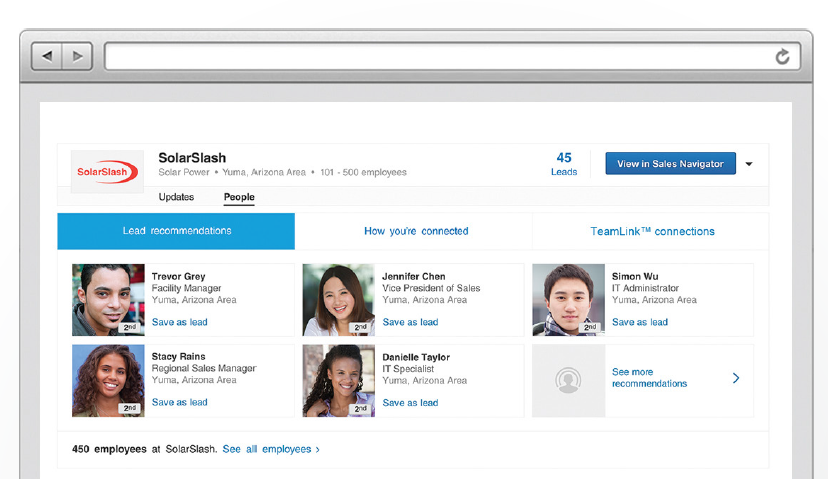Open Danielle Taylor's profile photo
Viewport: 828px width, 479px height.
[x=338, y=381]
